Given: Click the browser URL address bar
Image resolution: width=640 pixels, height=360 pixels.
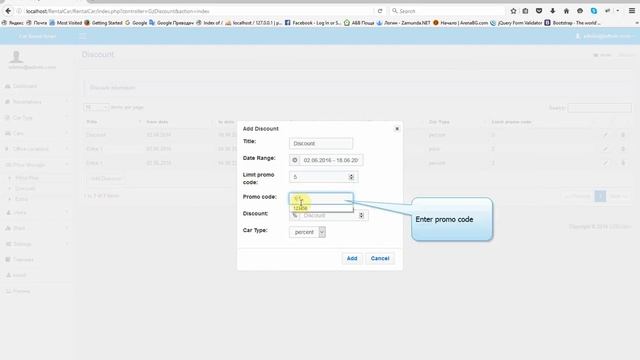Looking at the screenshot, I should (196, 11).
